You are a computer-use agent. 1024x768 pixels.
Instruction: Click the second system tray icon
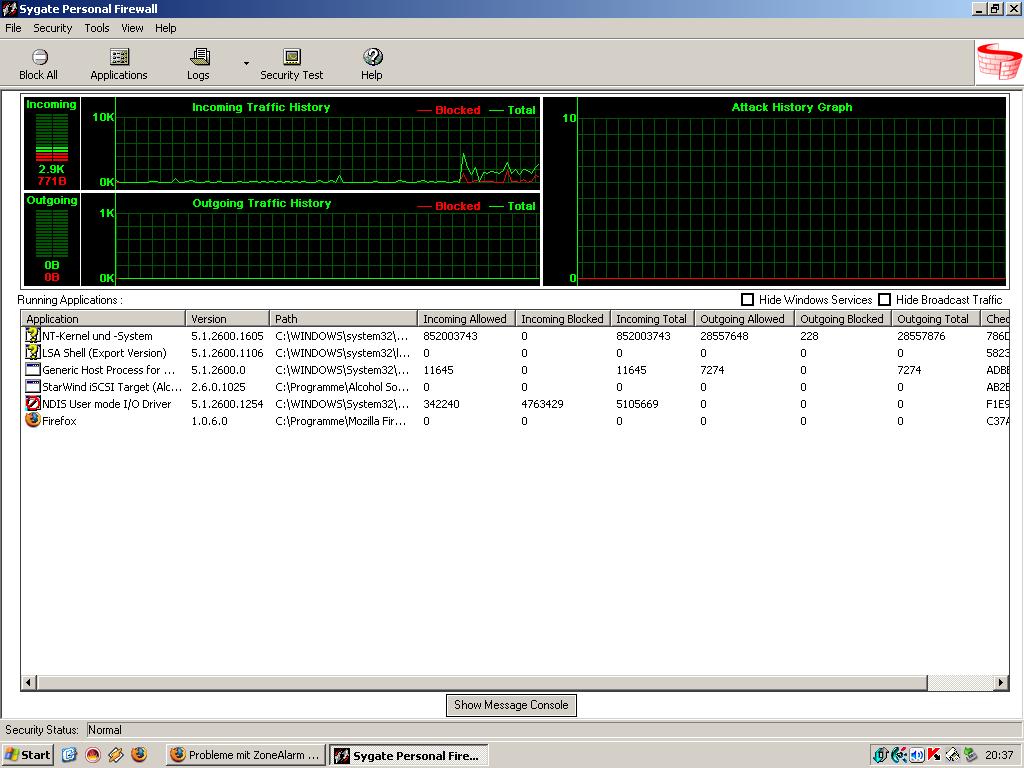[899, 755]
